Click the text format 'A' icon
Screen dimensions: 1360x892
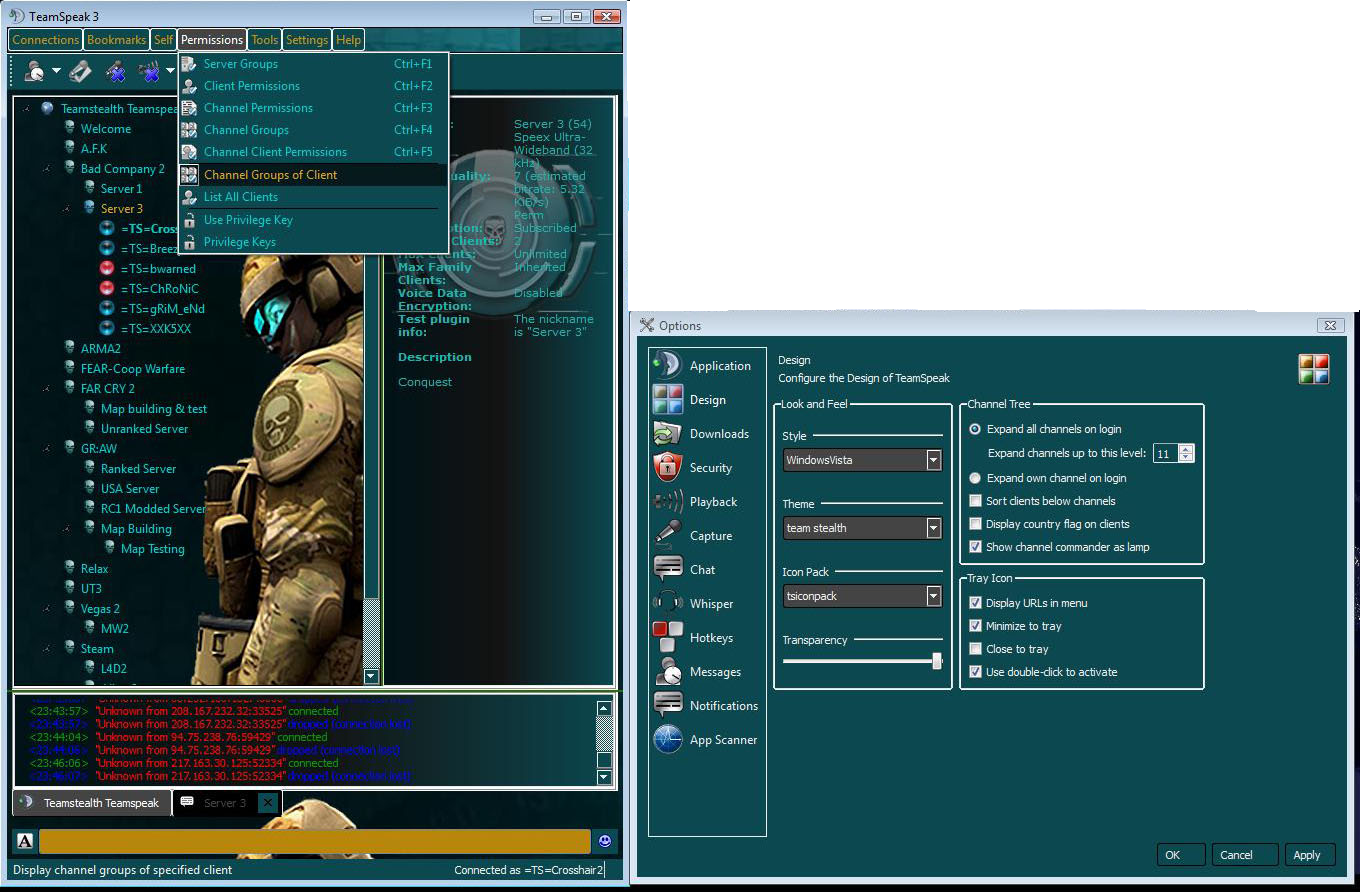(25, 841)
